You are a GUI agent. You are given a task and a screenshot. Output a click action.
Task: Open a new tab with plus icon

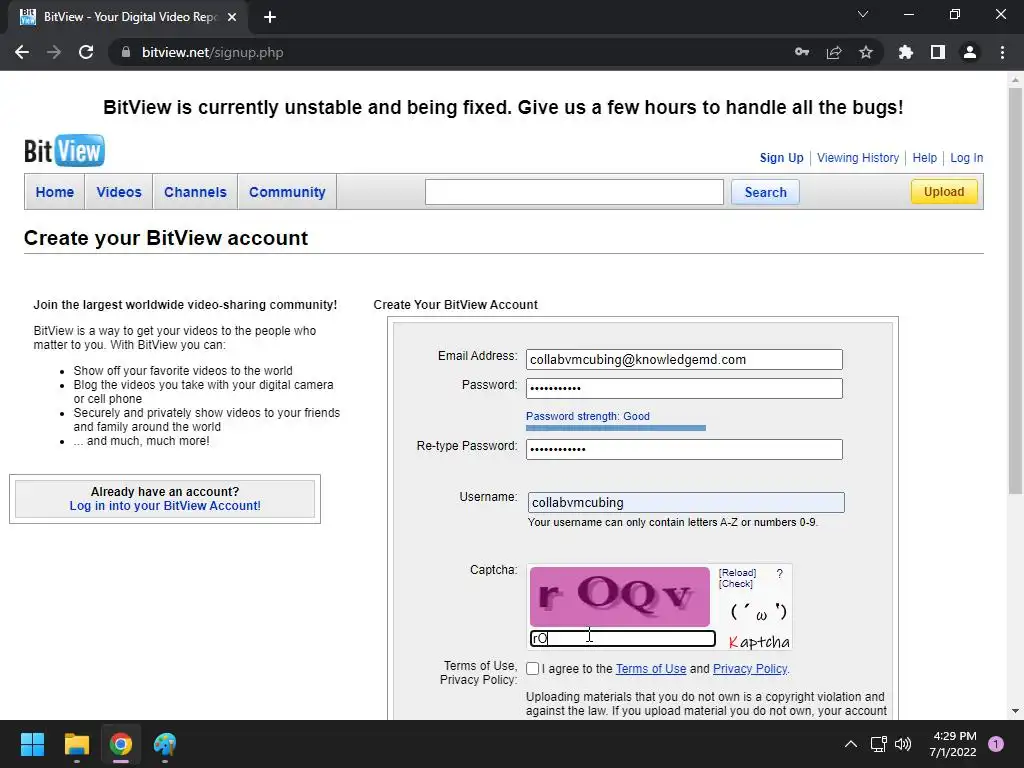click(270, 17)
